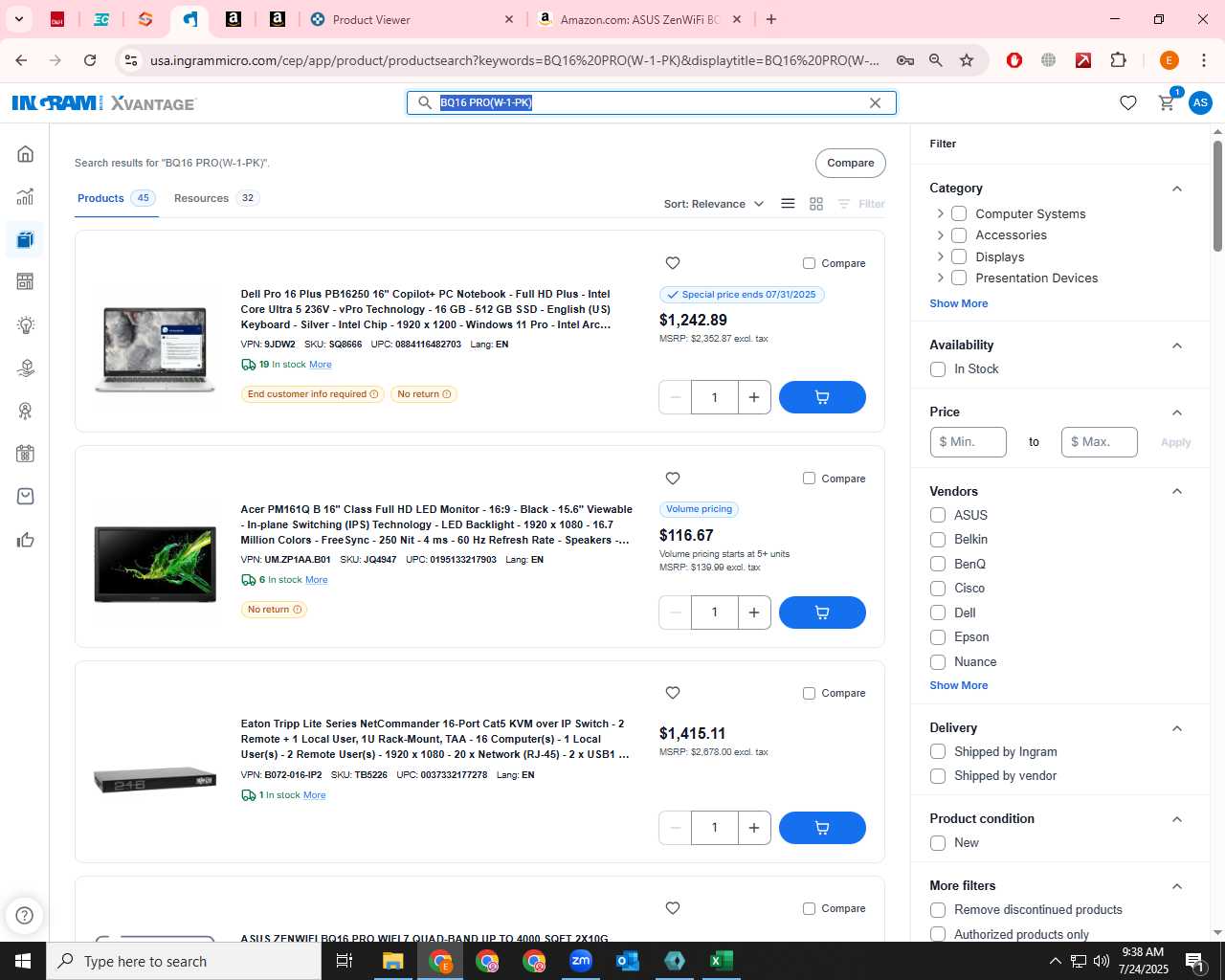
Task: Select the Products tab
Action: [x=116, y=198]
